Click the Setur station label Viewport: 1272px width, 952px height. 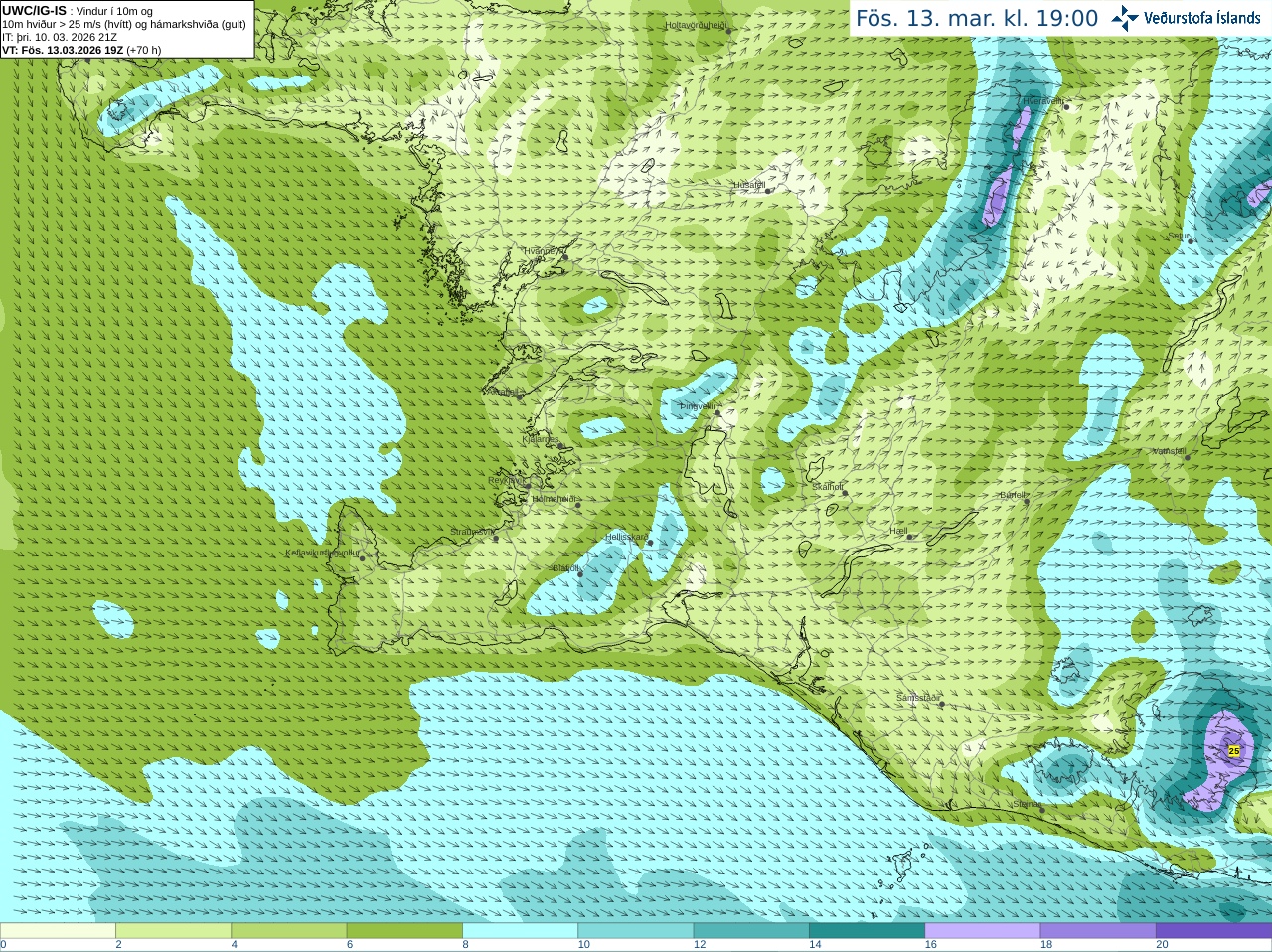click(x=1179, y=237)
